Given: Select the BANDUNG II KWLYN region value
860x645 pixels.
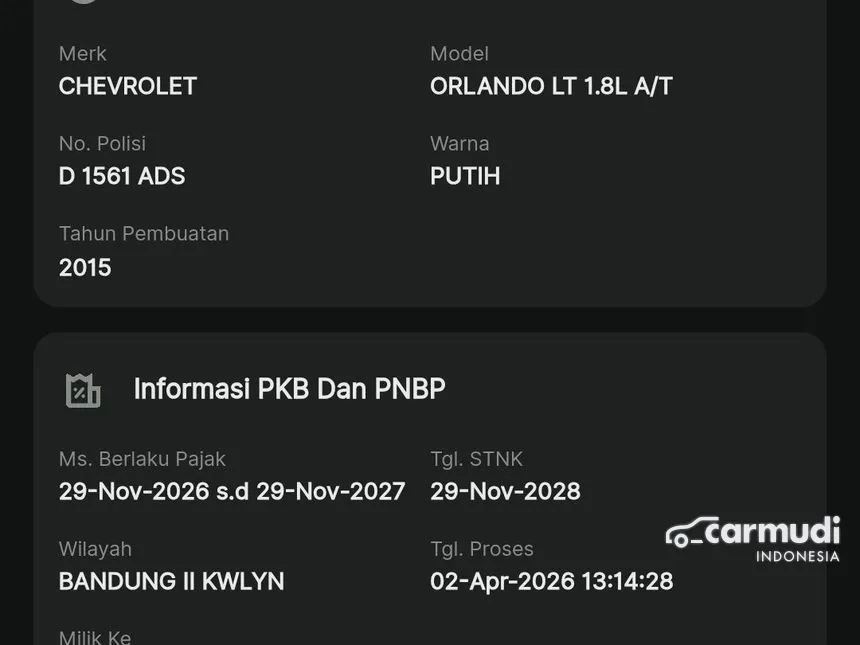Looking at the screenshot, I should coord(171,581).
